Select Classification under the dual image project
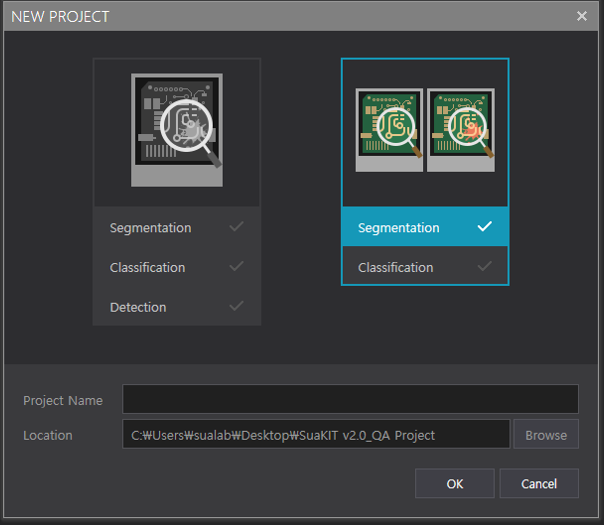This screenshot has height=525, width=604. (425, 266)
